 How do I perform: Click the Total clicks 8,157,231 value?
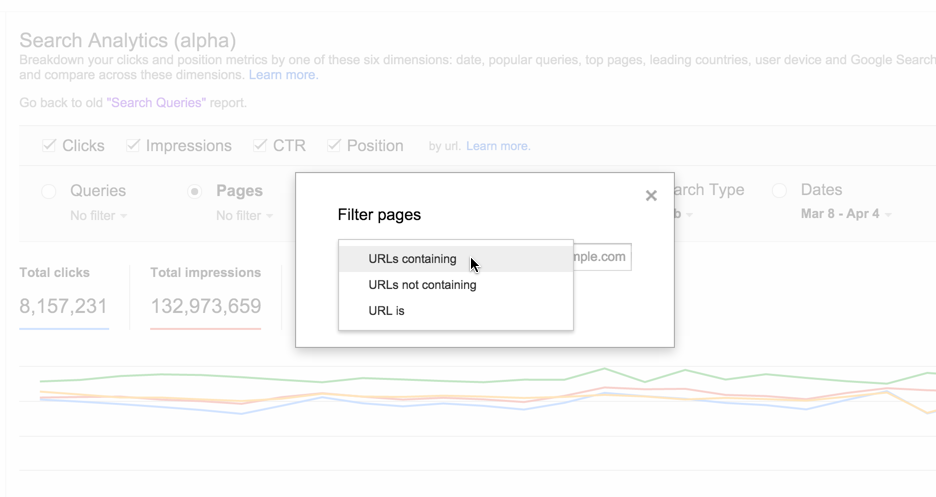(63, 306)
